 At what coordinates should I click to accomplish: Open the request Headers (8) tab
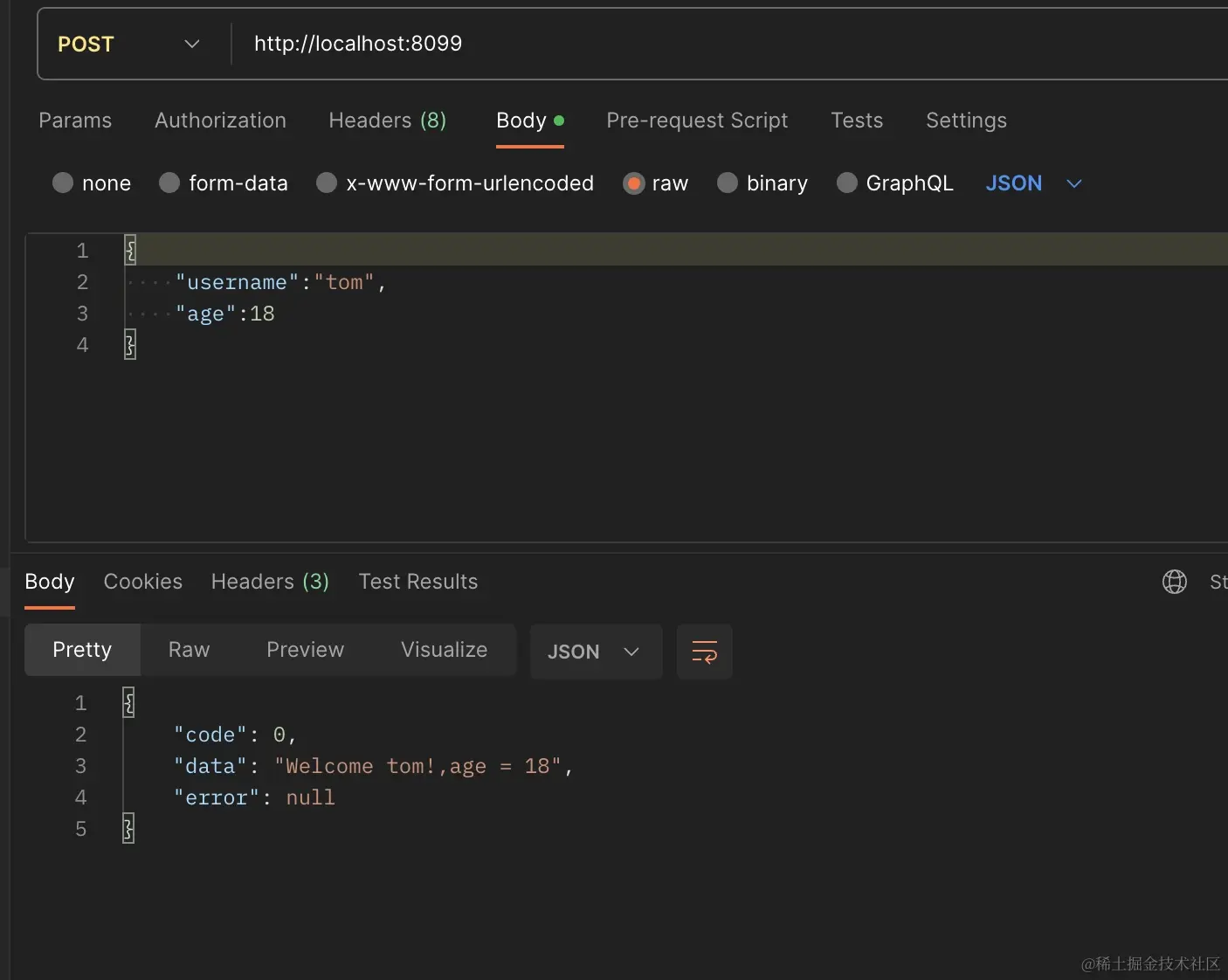(x=387, y=121)
